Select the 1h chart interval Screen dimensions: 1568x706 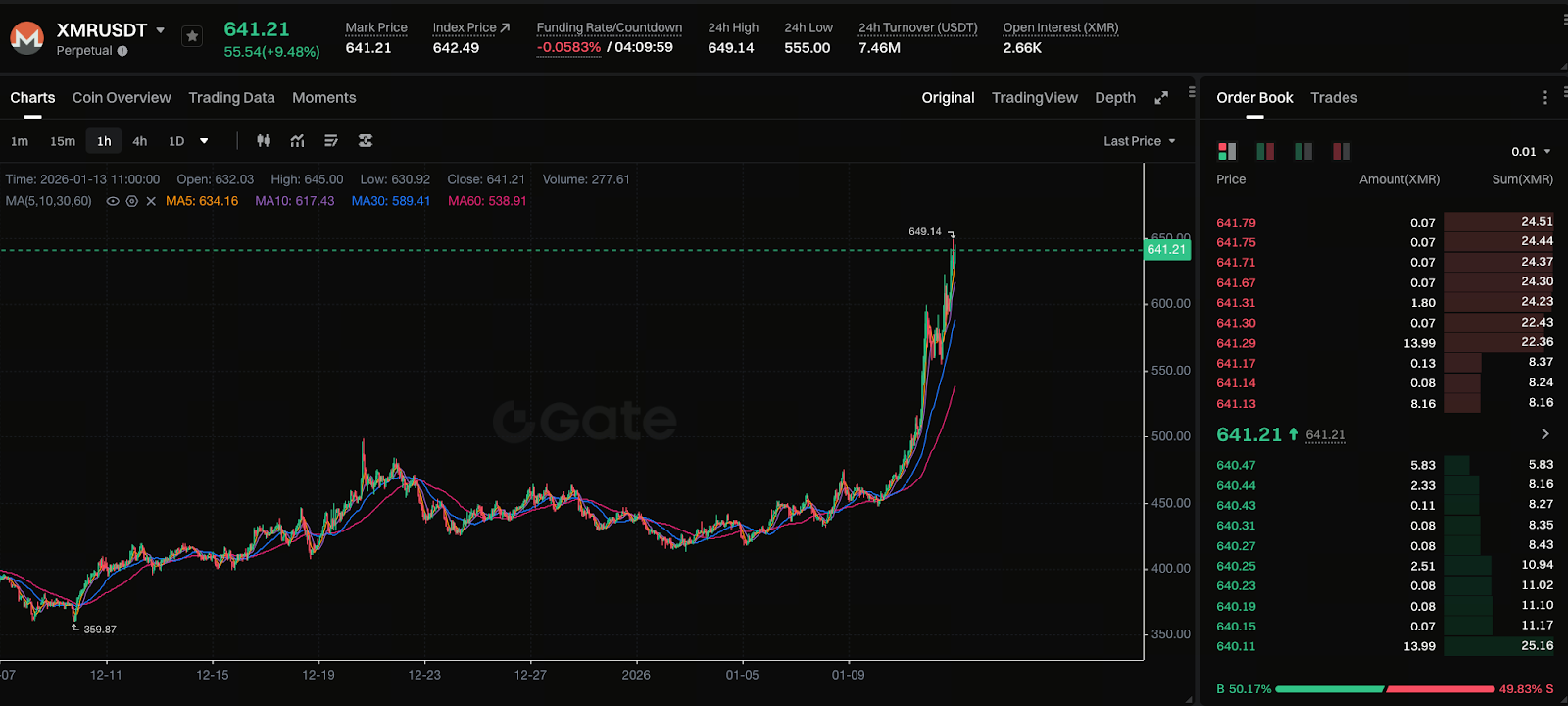pyautogui.click(x=104, y=141)
